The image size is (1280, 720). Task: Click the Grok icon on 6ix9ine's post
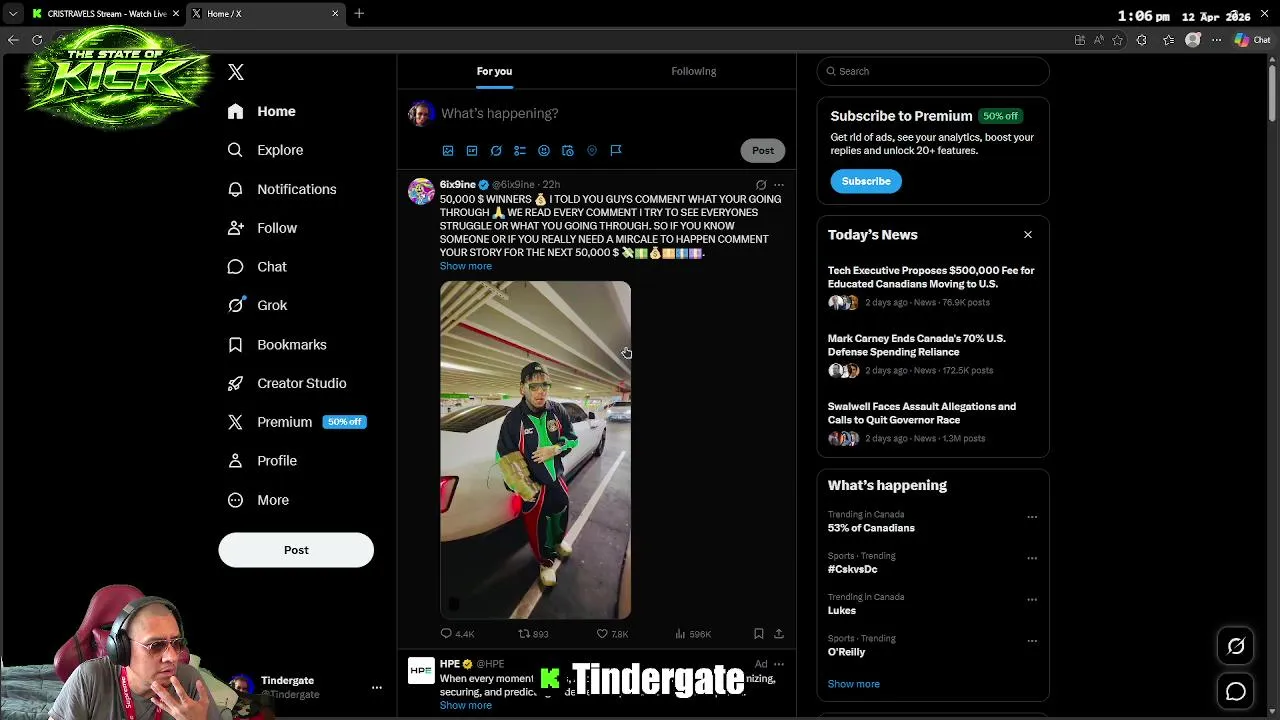tap(761, 185)
